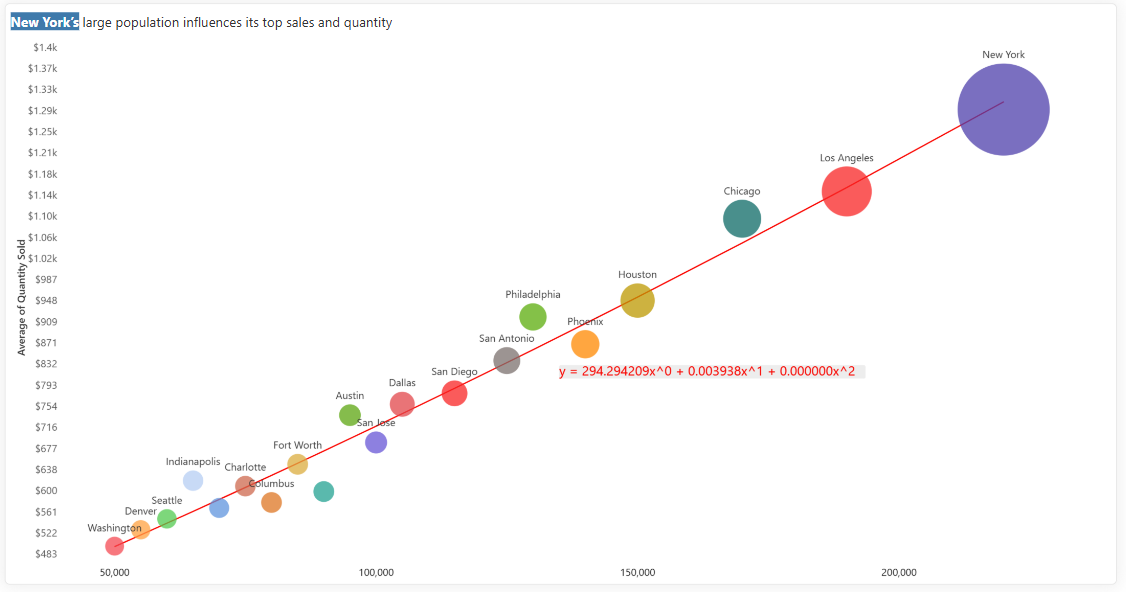
Task: Click the Denver orange bubble
Action: coord(141,530)
